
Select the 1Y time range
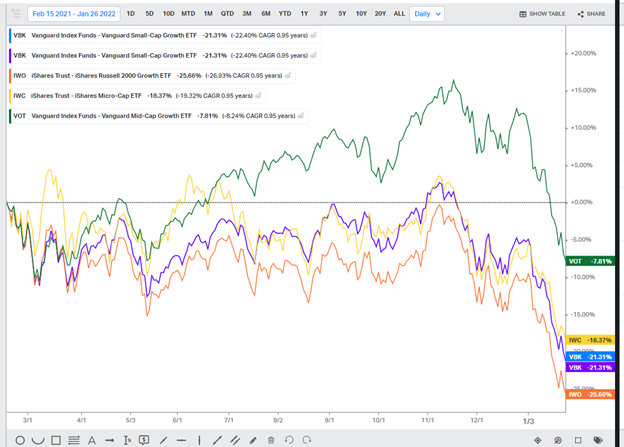[x=304, y=14]
